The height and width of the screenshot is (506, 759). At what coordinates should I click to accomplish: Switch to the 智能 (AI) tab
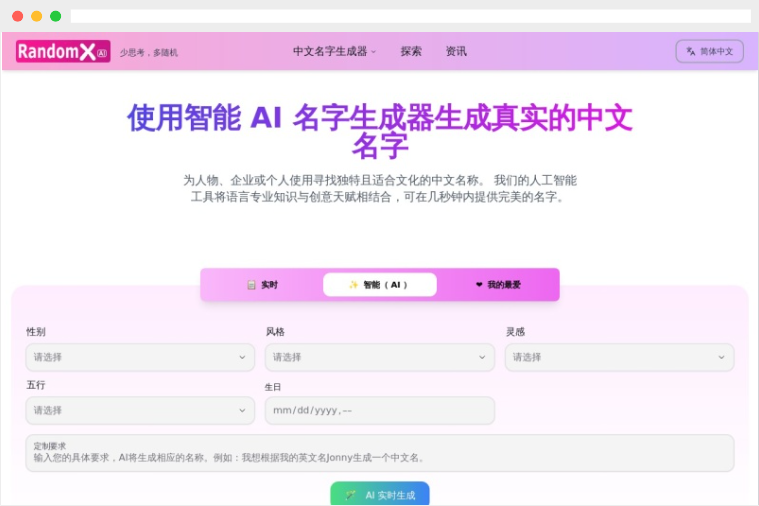380,285
